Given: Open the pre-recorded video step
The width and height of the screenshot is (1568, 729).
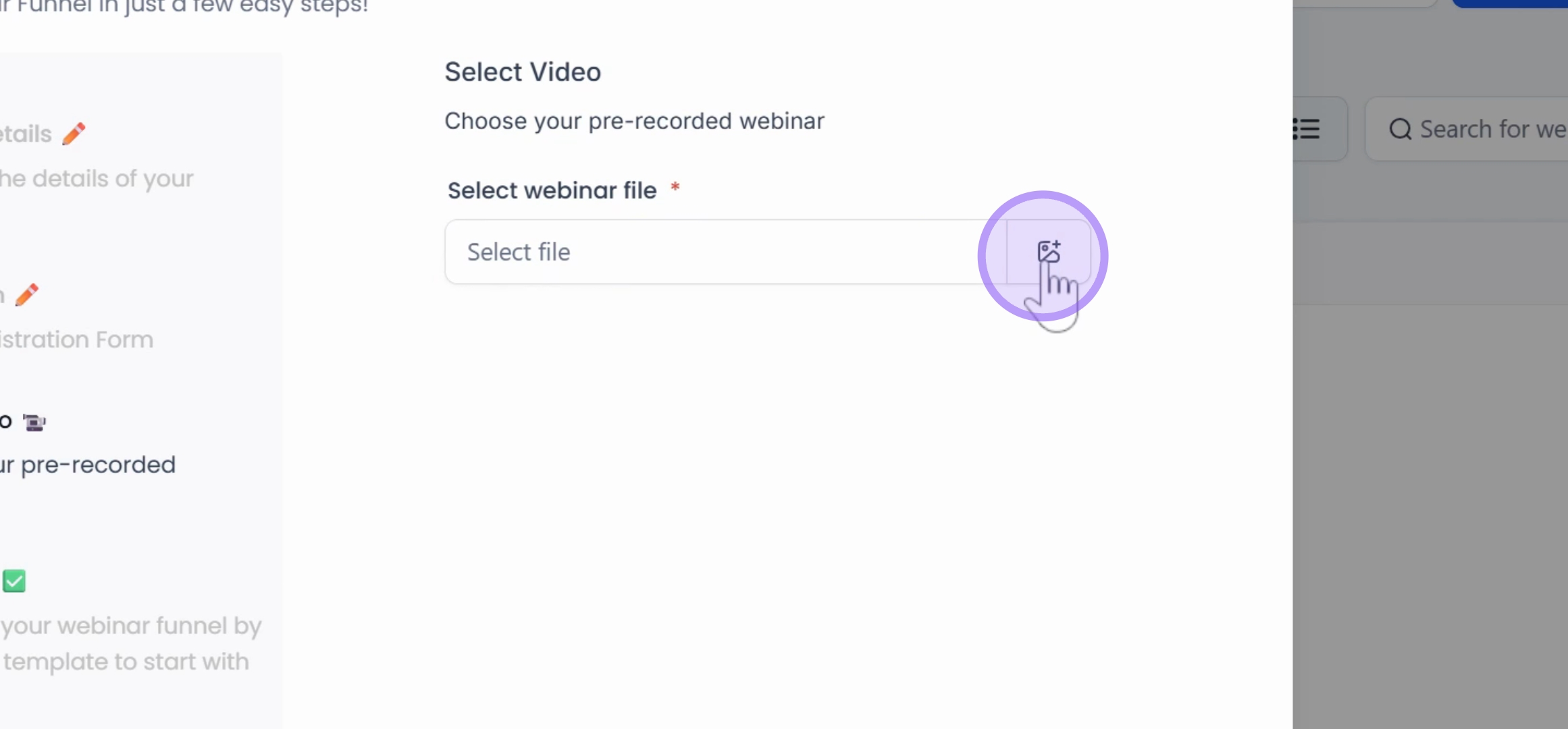Looking at the screenshot, I should [88, 465].
